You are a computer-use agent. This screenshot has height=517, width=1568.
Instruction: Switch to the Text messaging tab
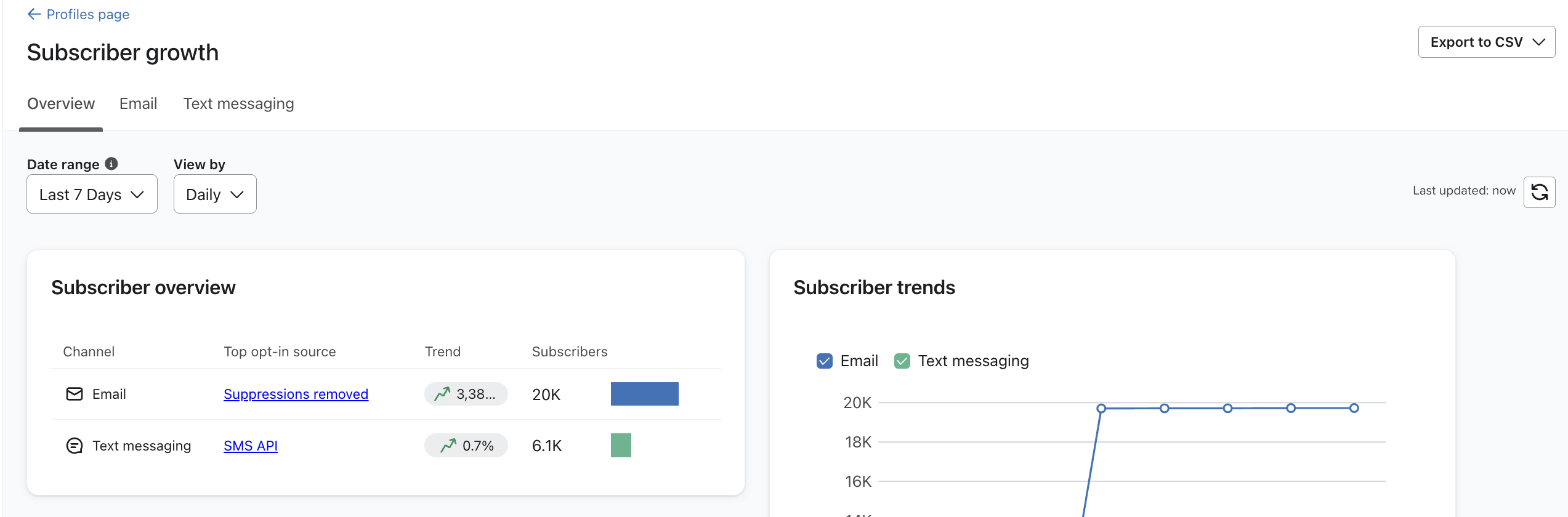pos(238,103)
